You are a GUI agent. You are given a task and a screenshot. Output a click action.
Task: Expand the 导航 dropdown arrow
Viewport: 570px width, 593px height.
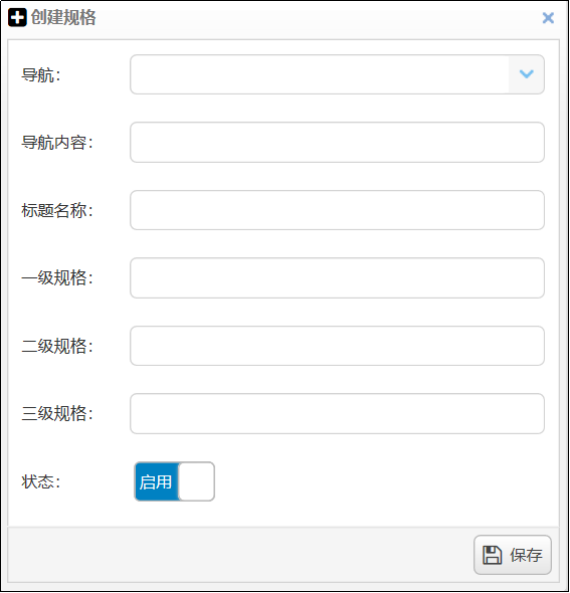click(x=526, y=74)
